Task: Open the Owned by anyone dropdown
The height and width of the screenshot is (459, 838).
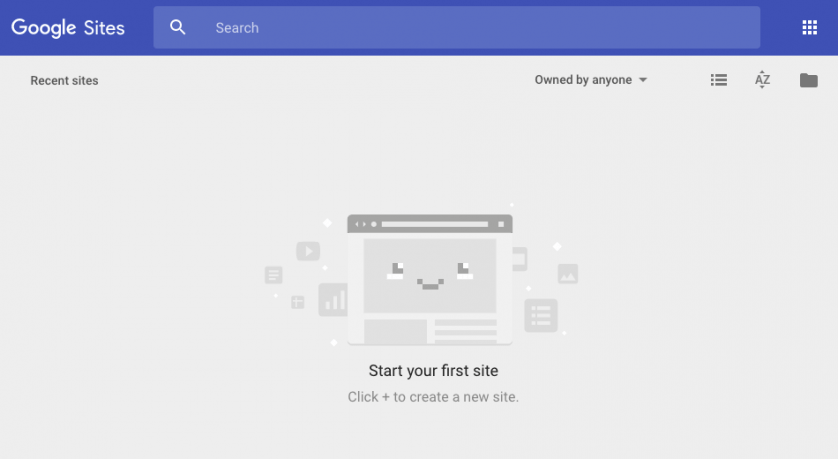Action: (x=591, y=80)
